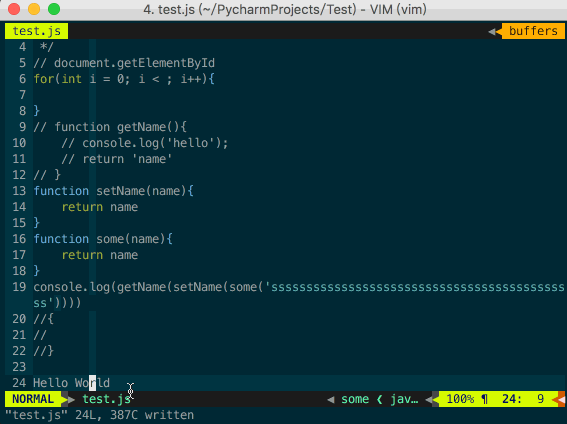
Task: Click the window title 'test.js (~/PycharmProjects/Test)'
Action: tap(257, 9)
